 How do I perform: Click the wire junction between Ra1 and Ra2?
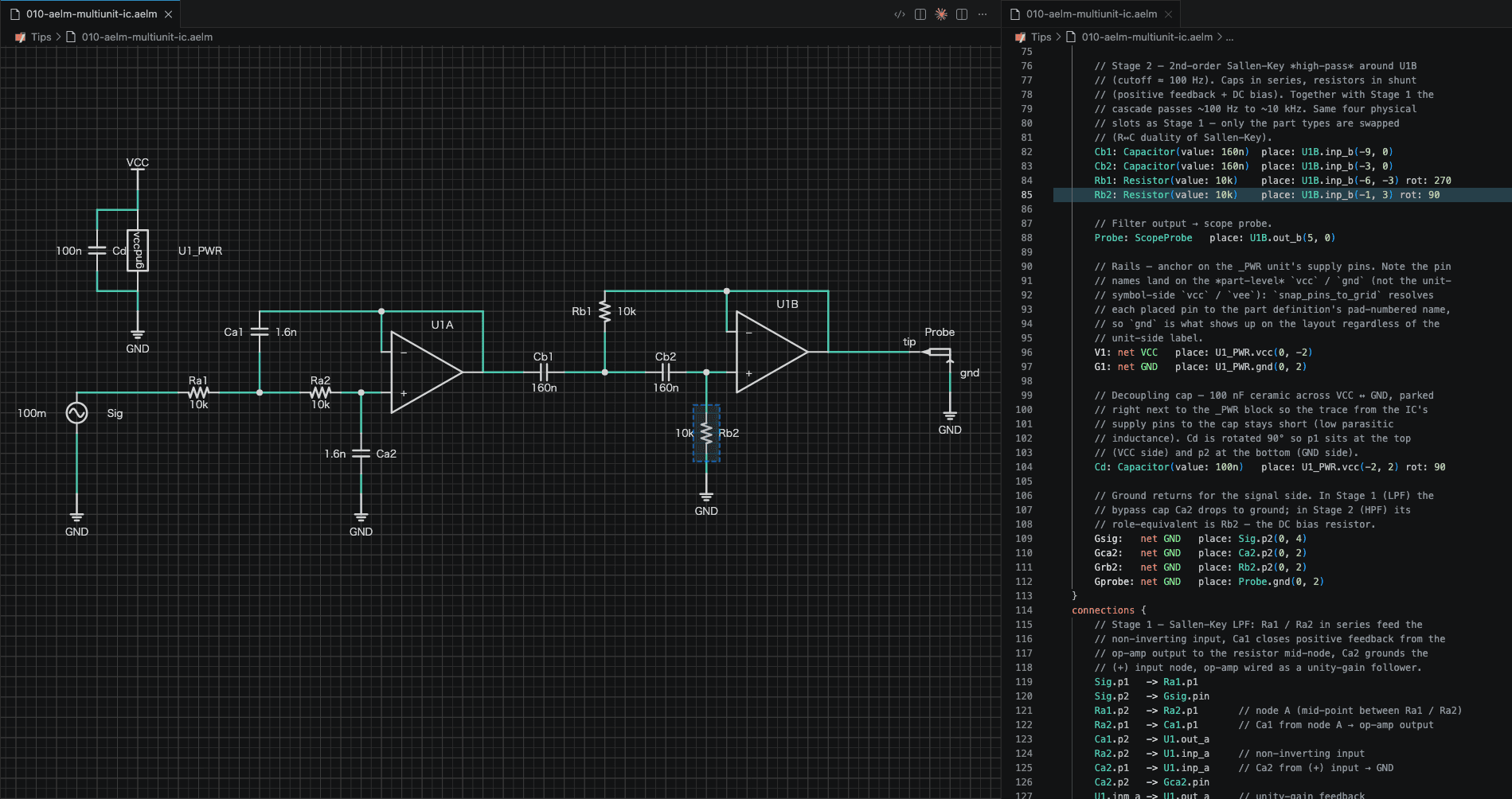point(260,392)
